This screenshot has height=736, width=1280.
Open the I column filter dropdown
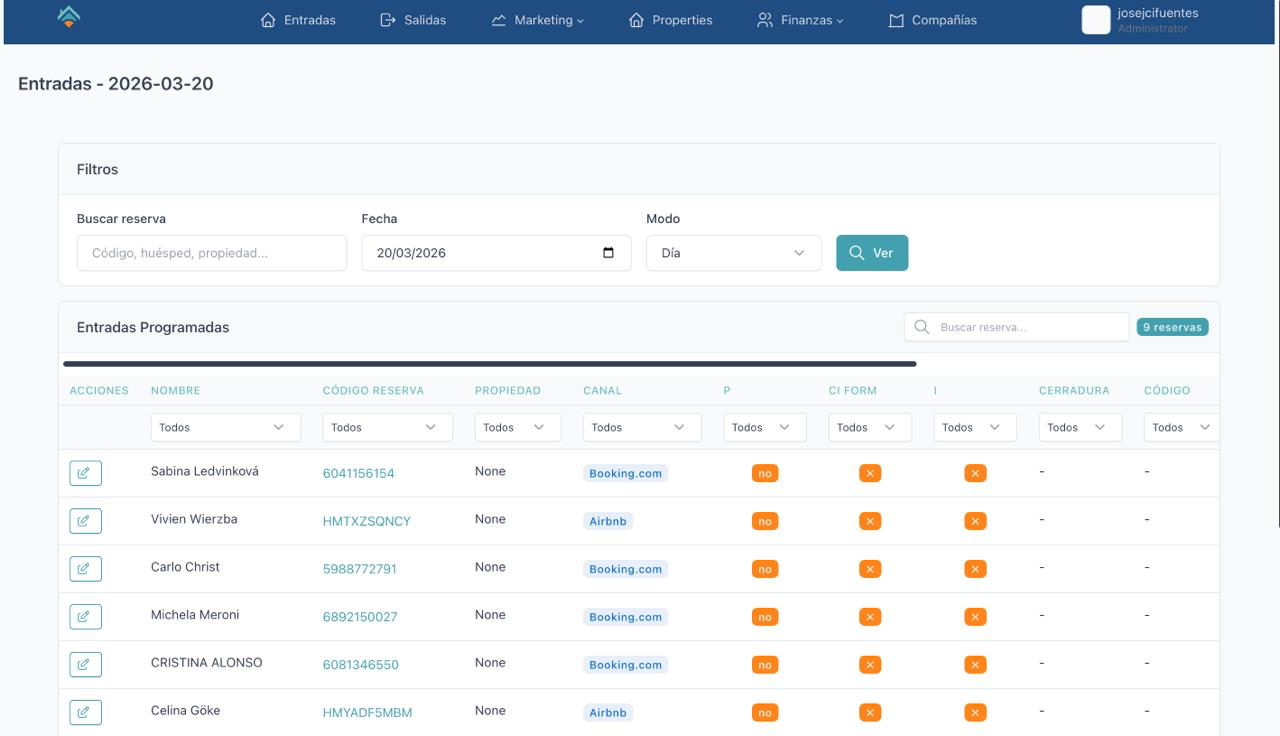975,427
